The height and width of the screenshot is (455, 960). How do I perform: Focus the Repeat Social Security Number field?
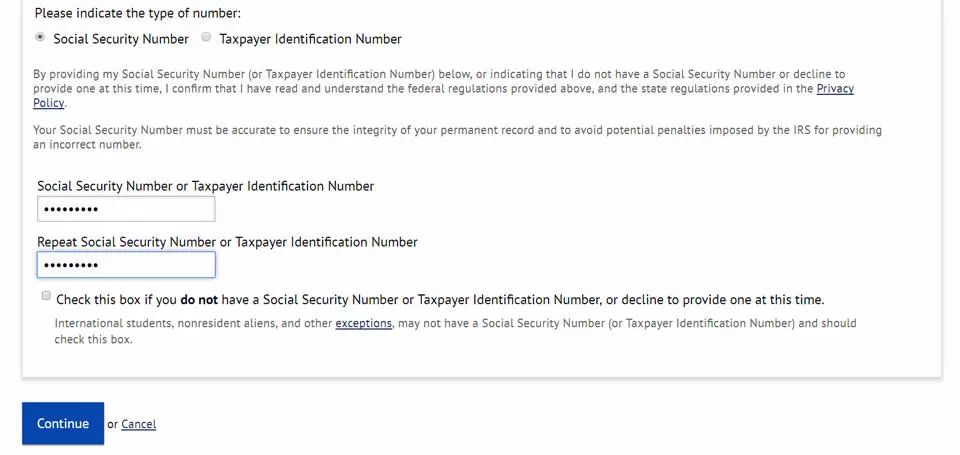click(126, 265)
